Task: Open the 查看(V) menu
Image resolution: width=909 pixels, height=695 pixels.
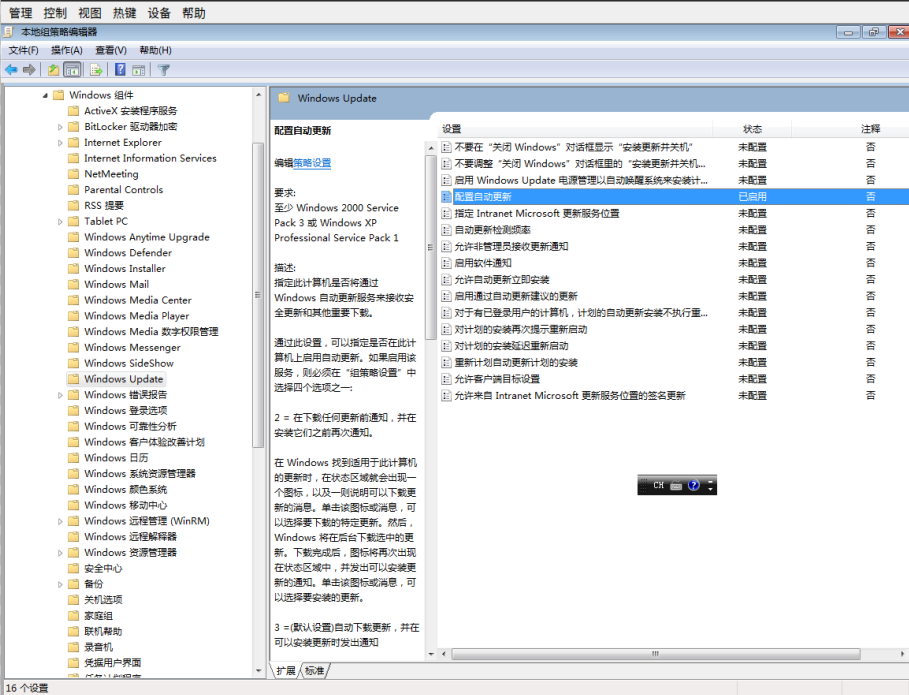Action: click(111, 50)
